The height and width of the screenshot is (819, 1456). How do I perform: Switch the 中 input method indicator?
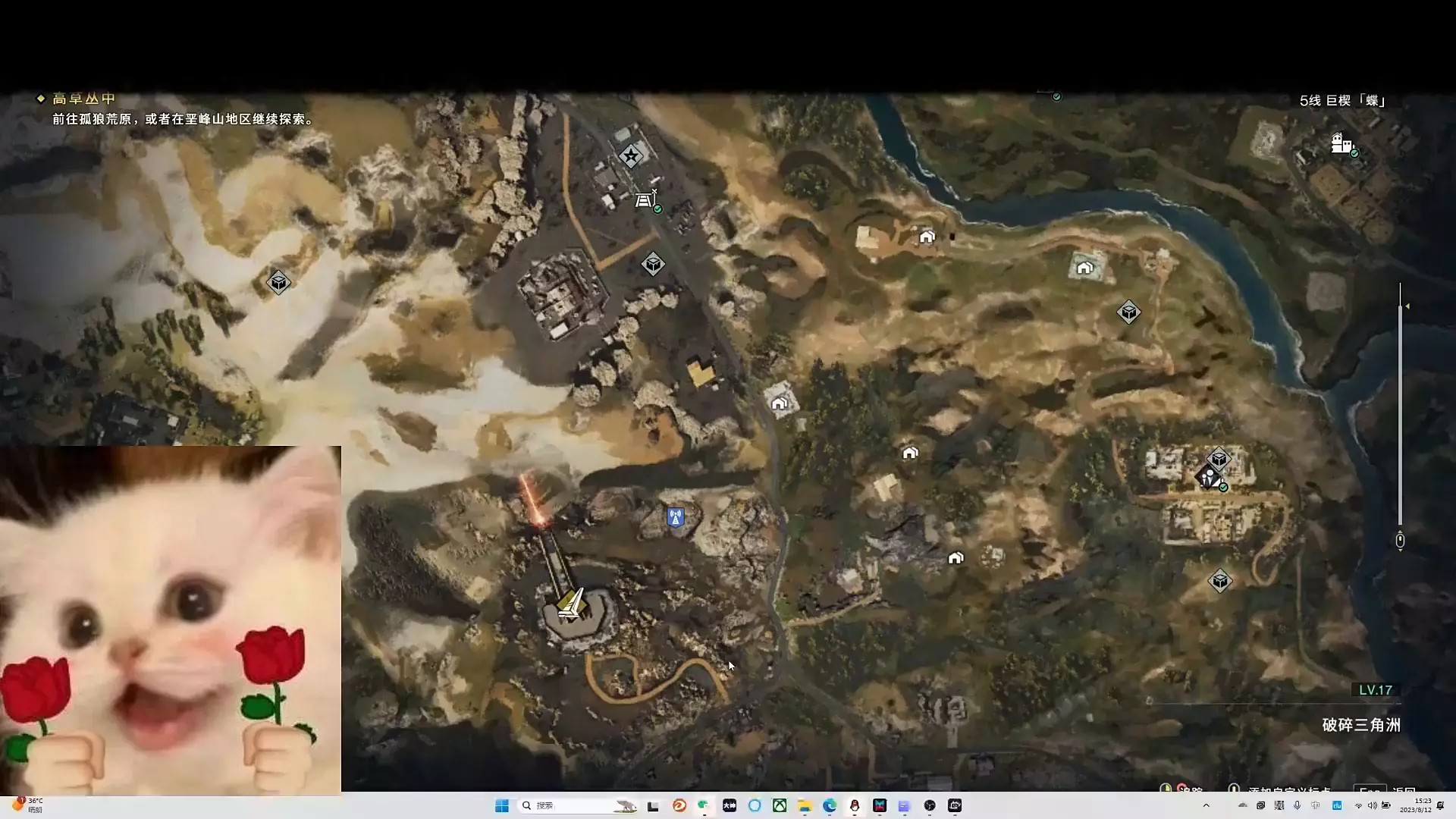click(1316, 805)
